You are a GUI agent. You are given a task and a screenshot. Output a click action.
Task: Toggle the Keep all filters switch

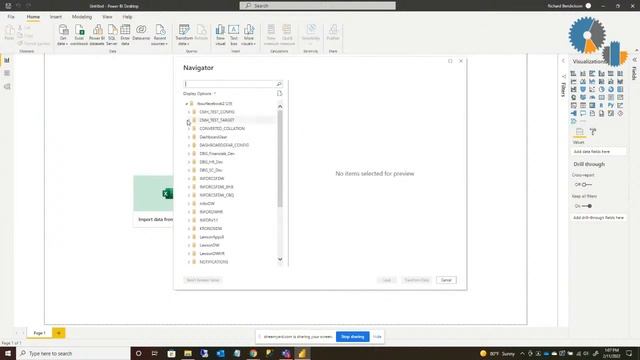point(587,206)
